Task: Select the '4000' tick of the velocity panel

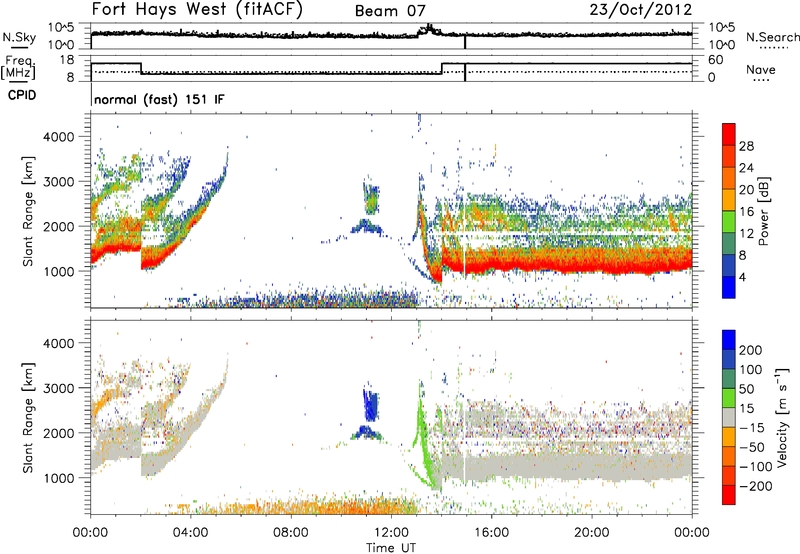Action: (x=58, y=343)
